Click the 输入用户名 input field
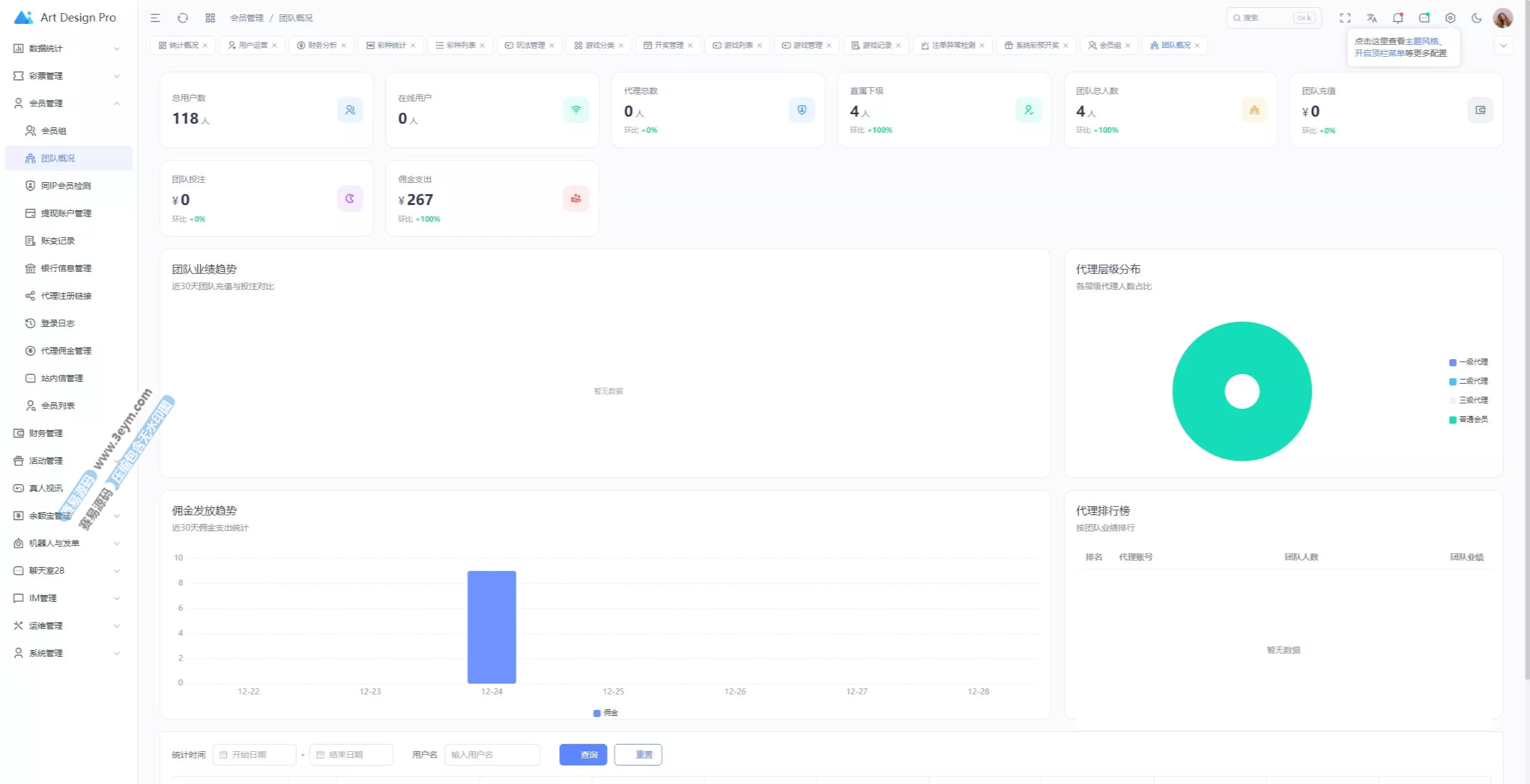The width and height of the screenshot is (1530, 784). (x=492, y=755)
